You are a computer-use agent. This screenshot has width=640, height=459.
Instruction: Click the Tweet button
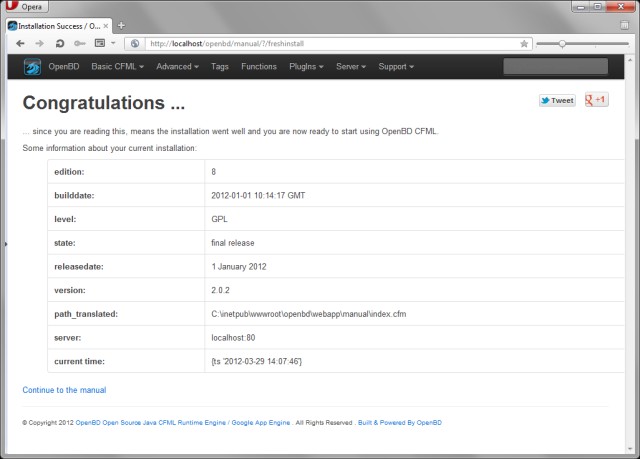(x=557, y=100)
